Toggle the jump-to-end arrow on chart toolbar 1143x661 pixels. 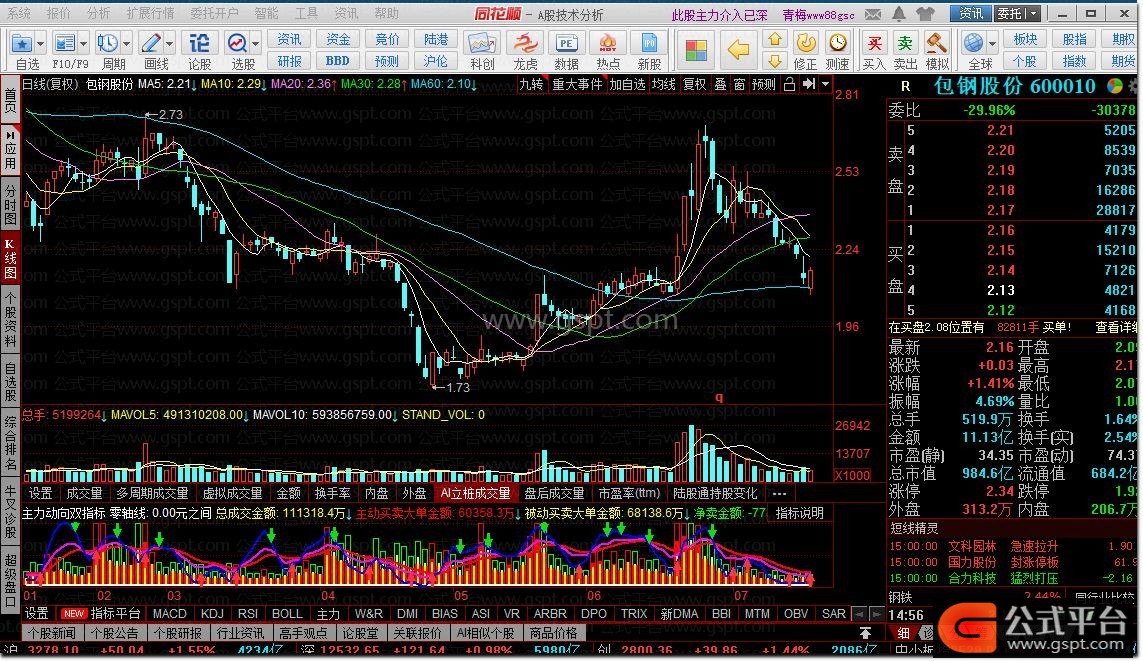click(x=808, y=85)
